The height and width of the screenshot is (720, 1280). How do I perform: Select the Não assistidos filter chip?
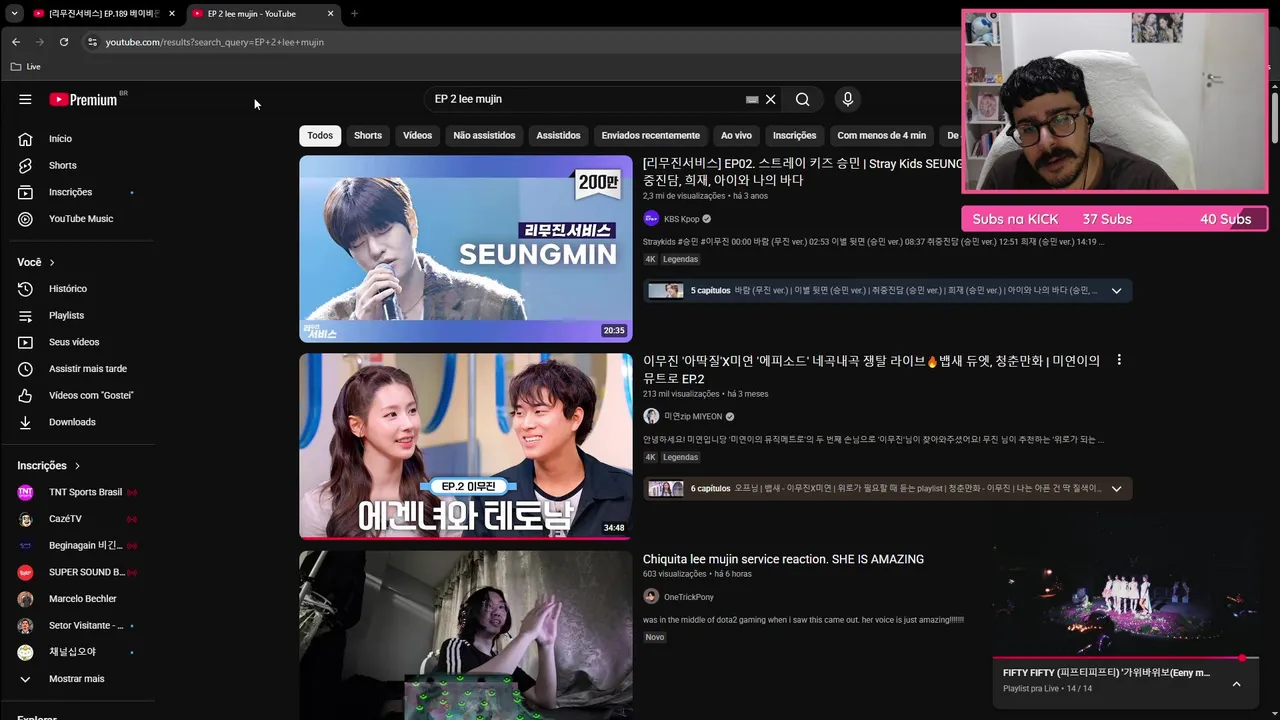484,136
